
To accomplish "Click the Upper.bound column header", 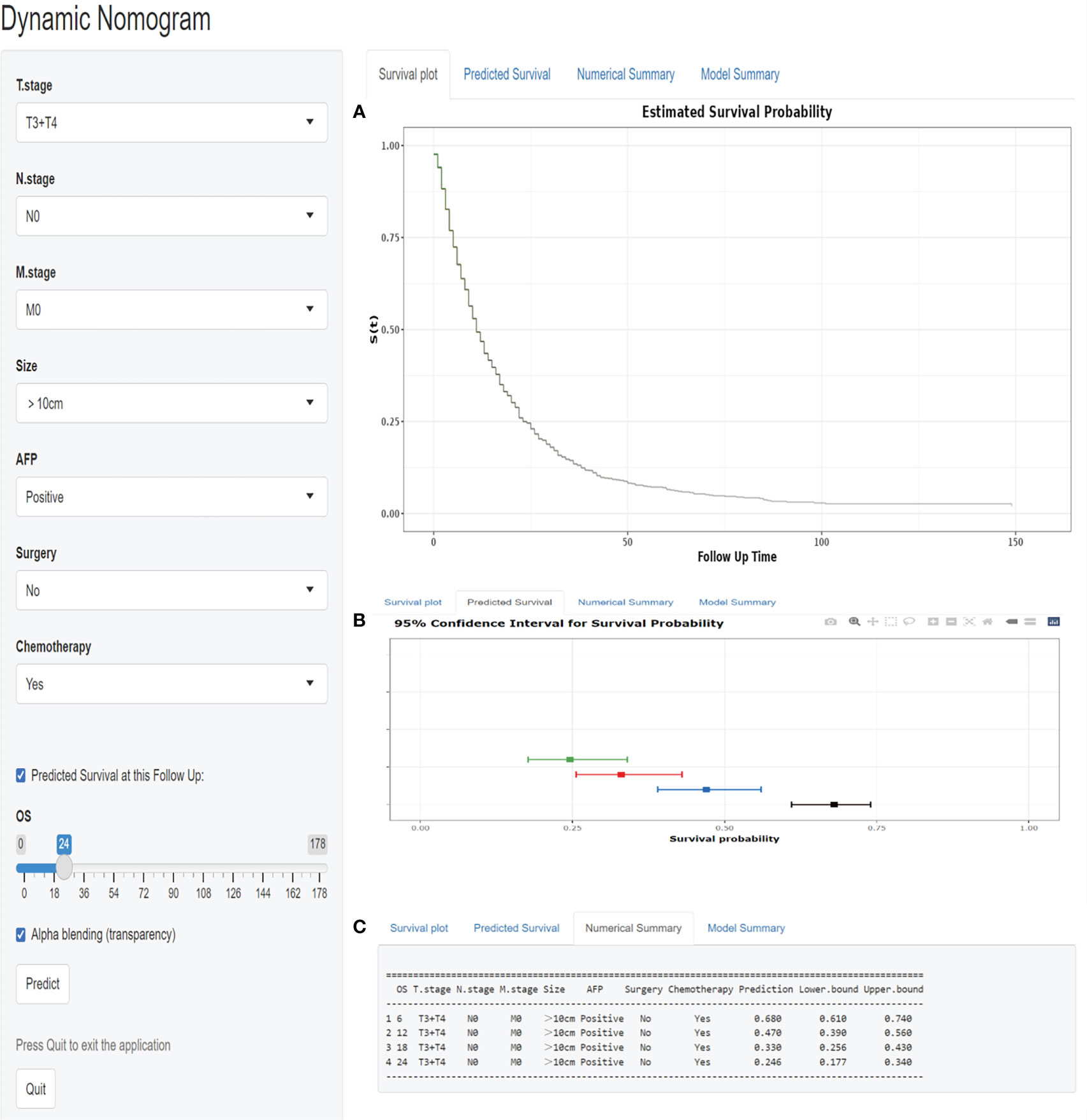I will pyautogui.click(x=893, y=989).
